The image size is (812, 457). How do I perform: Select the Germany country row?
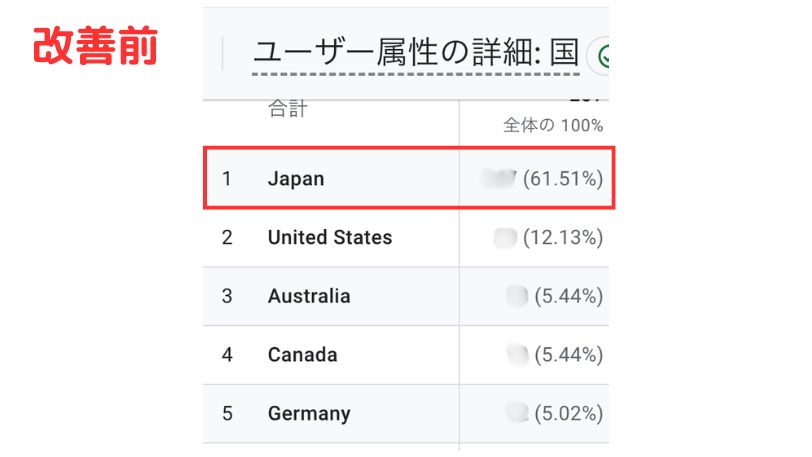(x=406, y=413)
